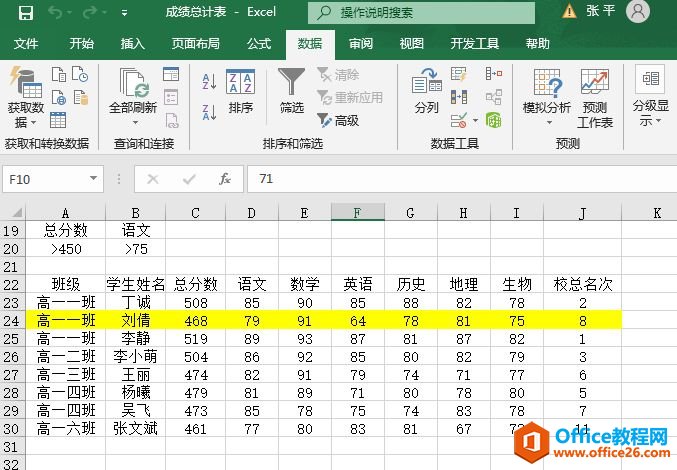Click the Manage Data Model icon
677x470 pixels.
[x=494, y=120]
